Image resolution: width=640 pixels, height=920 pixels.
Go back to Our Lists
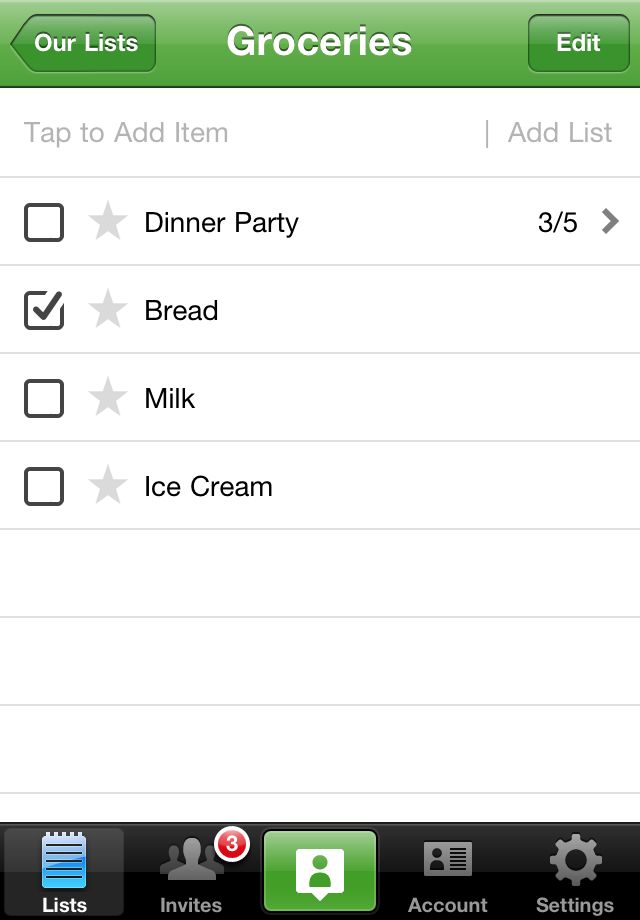(83, 43)
